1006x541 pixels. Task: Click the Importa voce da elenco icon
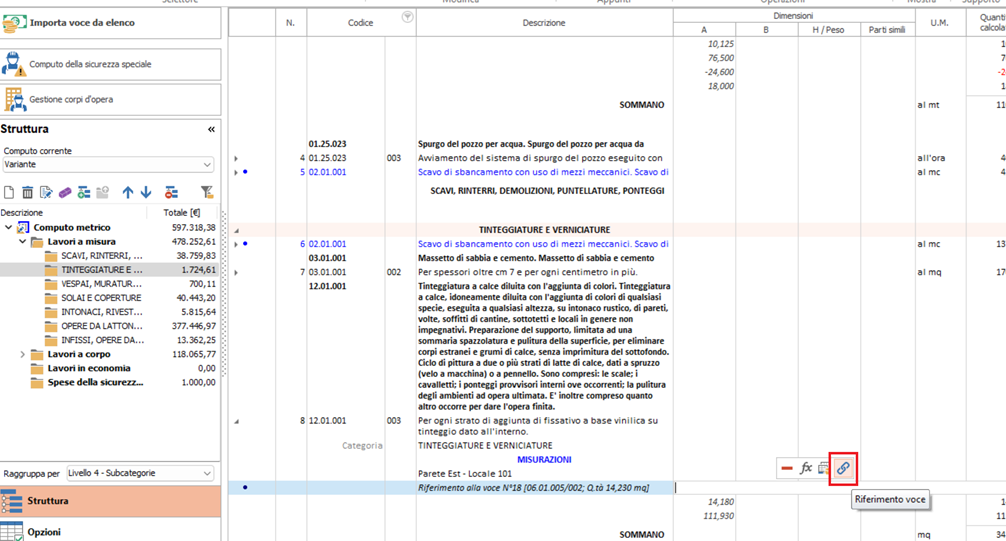(13, 23)
